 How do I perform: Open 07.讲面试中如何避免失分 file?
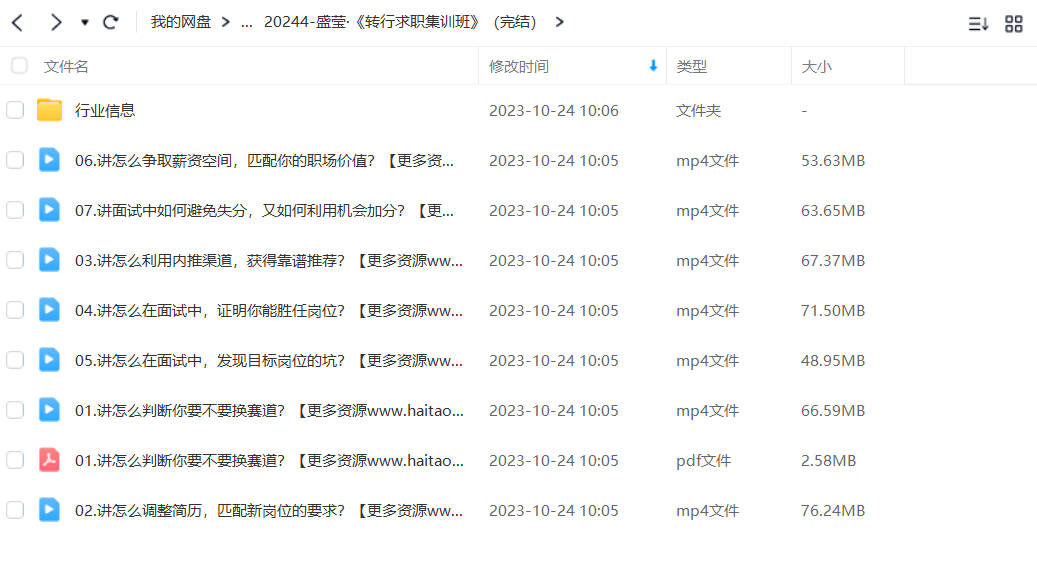[x=264, y=210]
